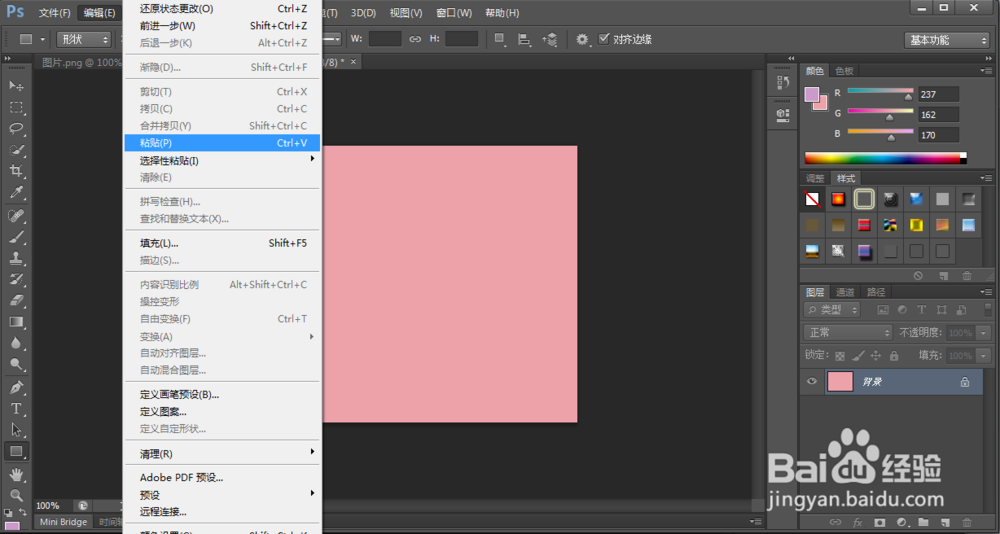Select the Spot Healing Brush tool
Screen dimensions: 1000x534
pyautogui.click(x=16, y=216)
